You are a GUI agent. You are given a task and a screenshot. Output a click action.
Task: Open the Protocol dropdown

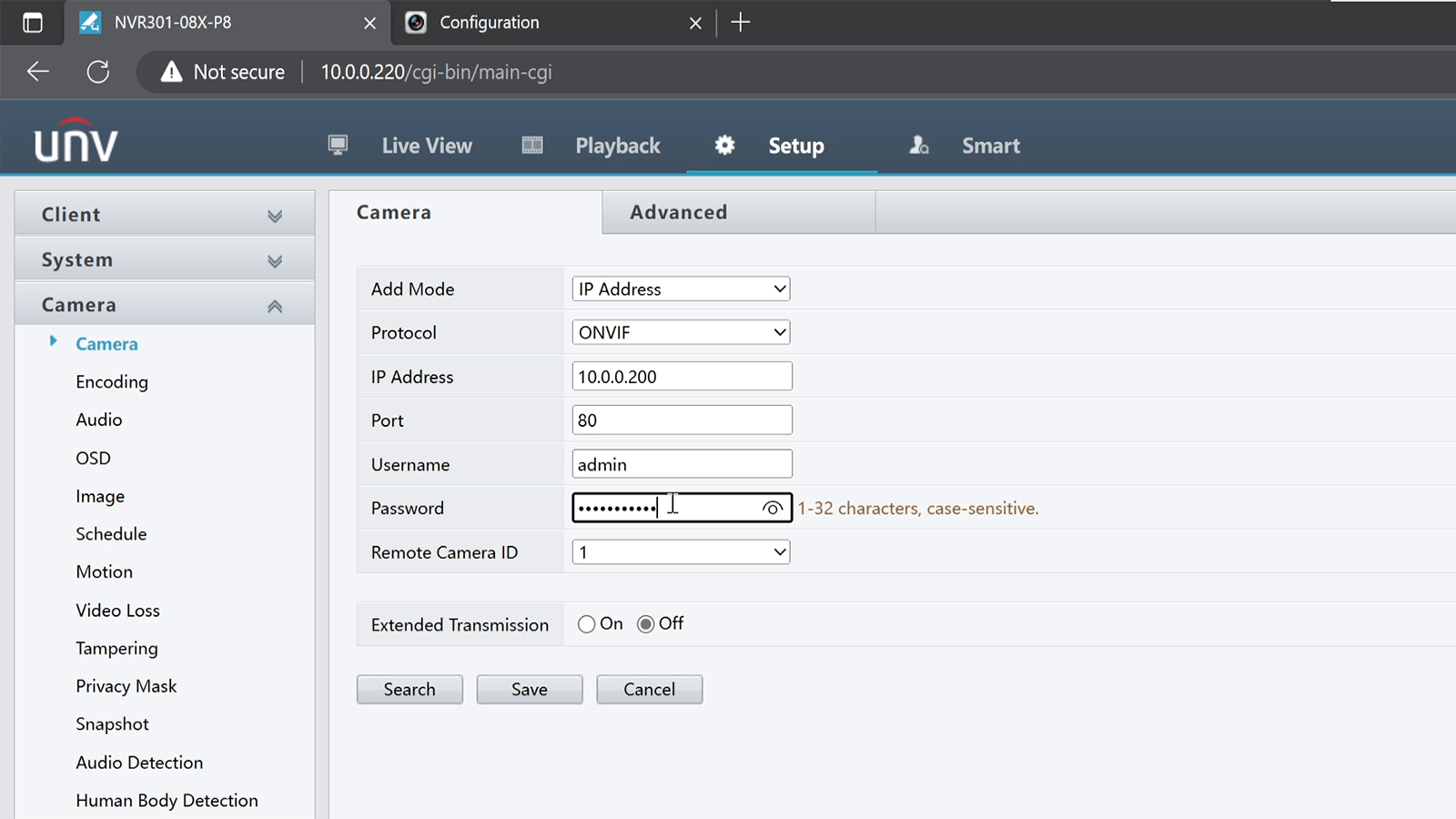click(x=681, y=332)
